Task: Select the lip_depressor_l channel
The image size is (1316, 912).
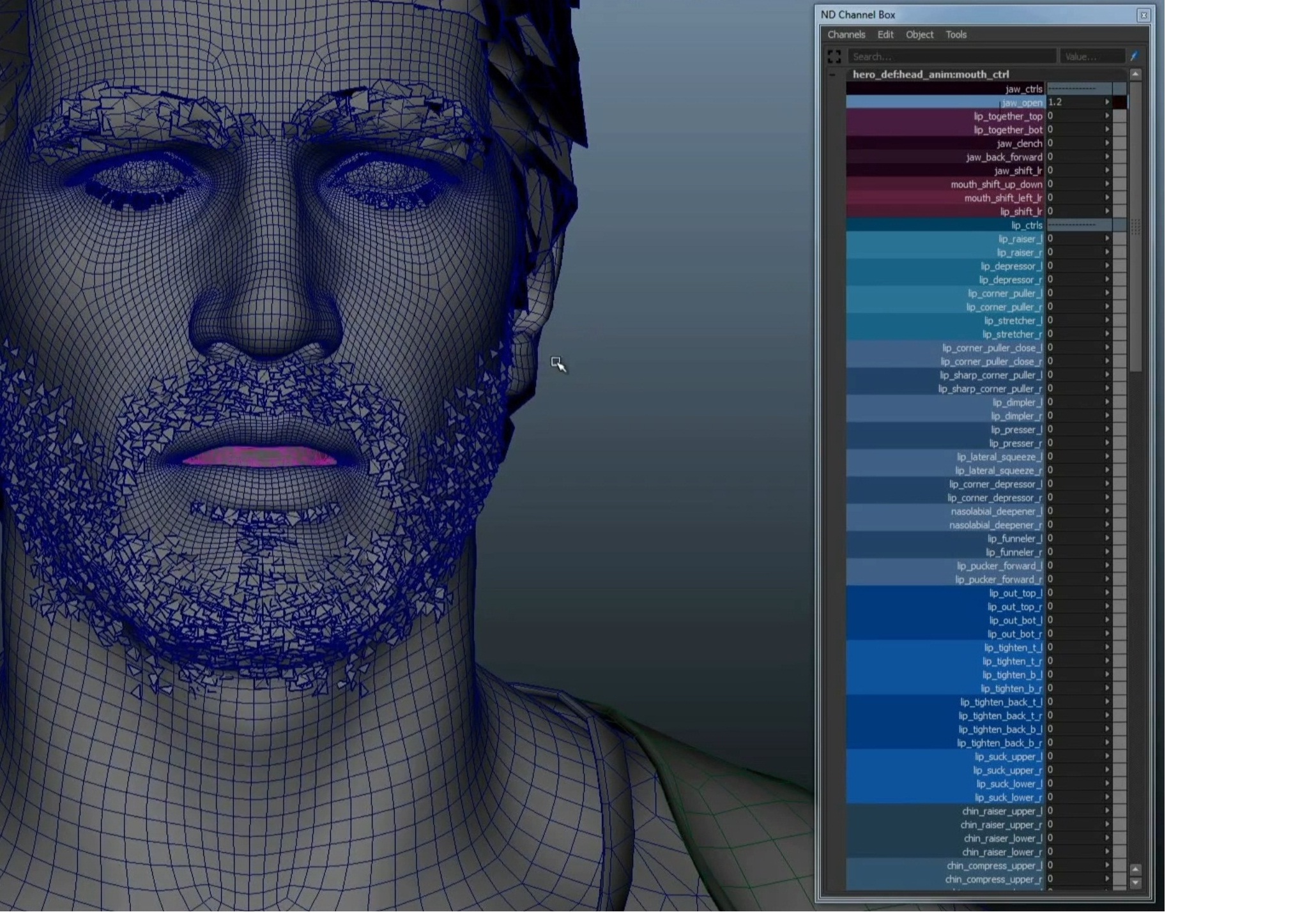Action: (x=945, y=266)
